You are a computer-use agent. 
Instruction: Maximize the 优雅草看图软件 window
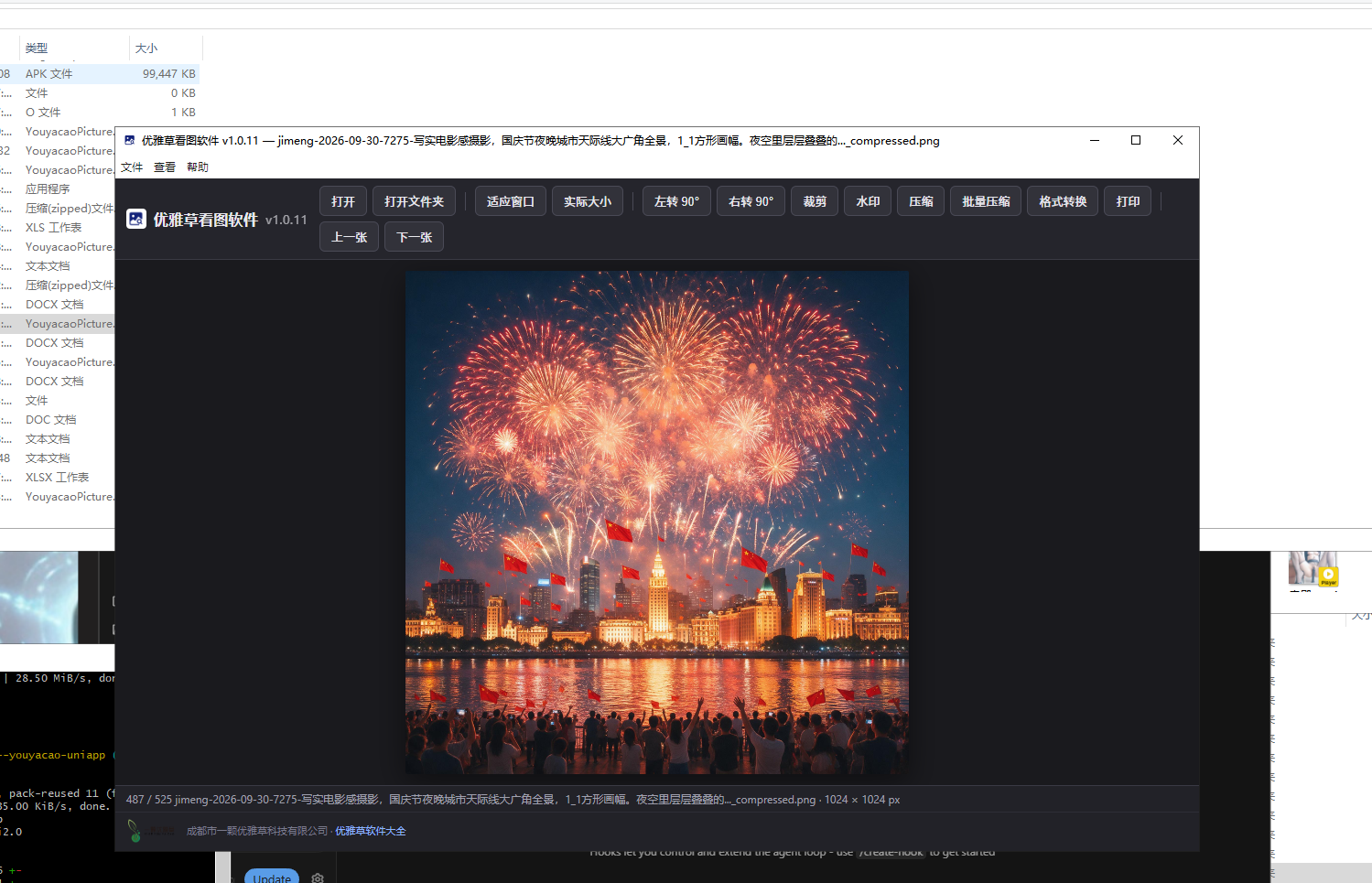point(1136,140)
